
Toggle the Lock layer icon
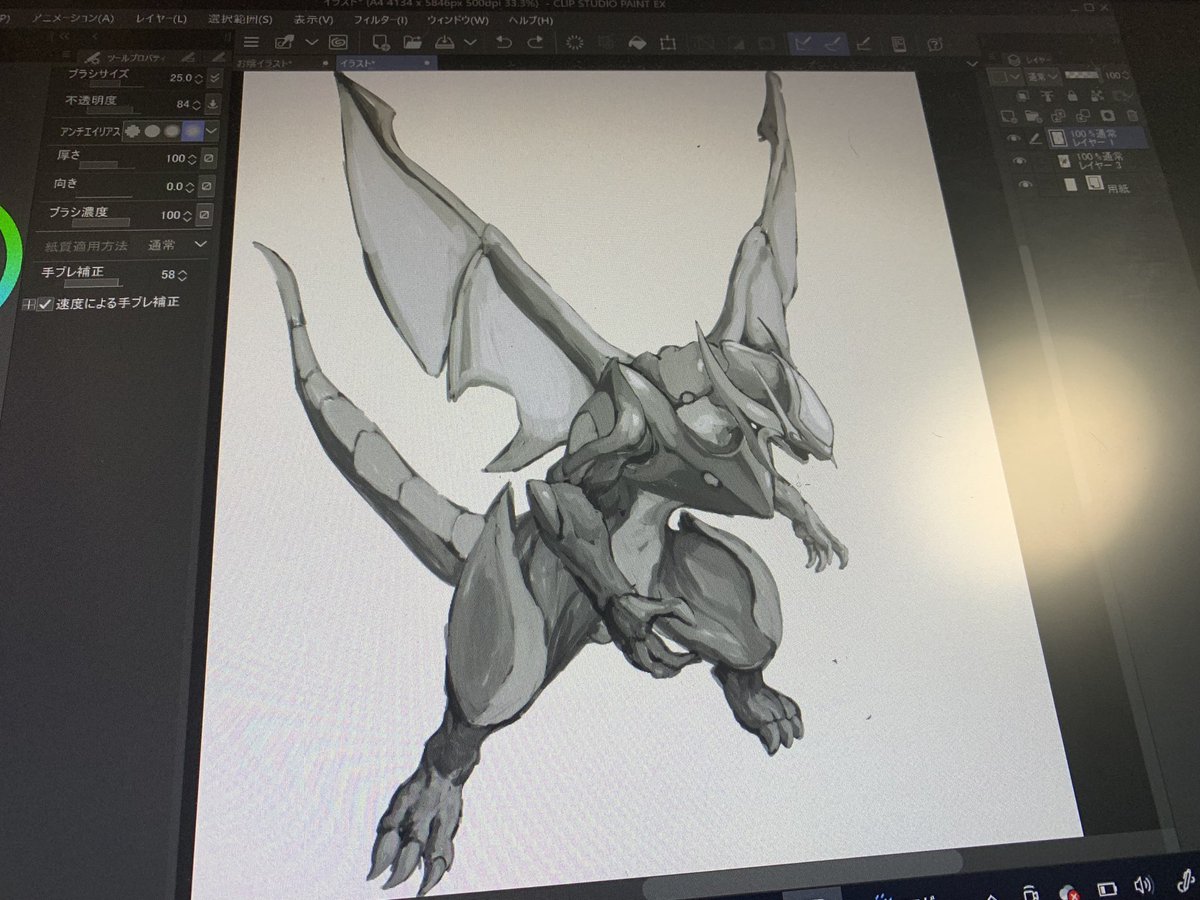(1072, 95)
